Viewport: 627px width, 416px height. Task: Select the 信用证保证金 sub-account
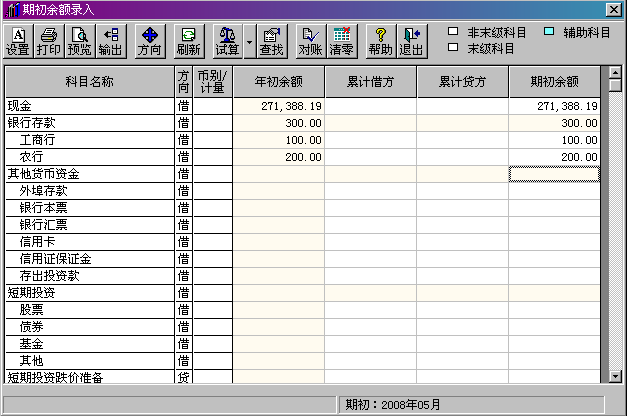[90, 259]
